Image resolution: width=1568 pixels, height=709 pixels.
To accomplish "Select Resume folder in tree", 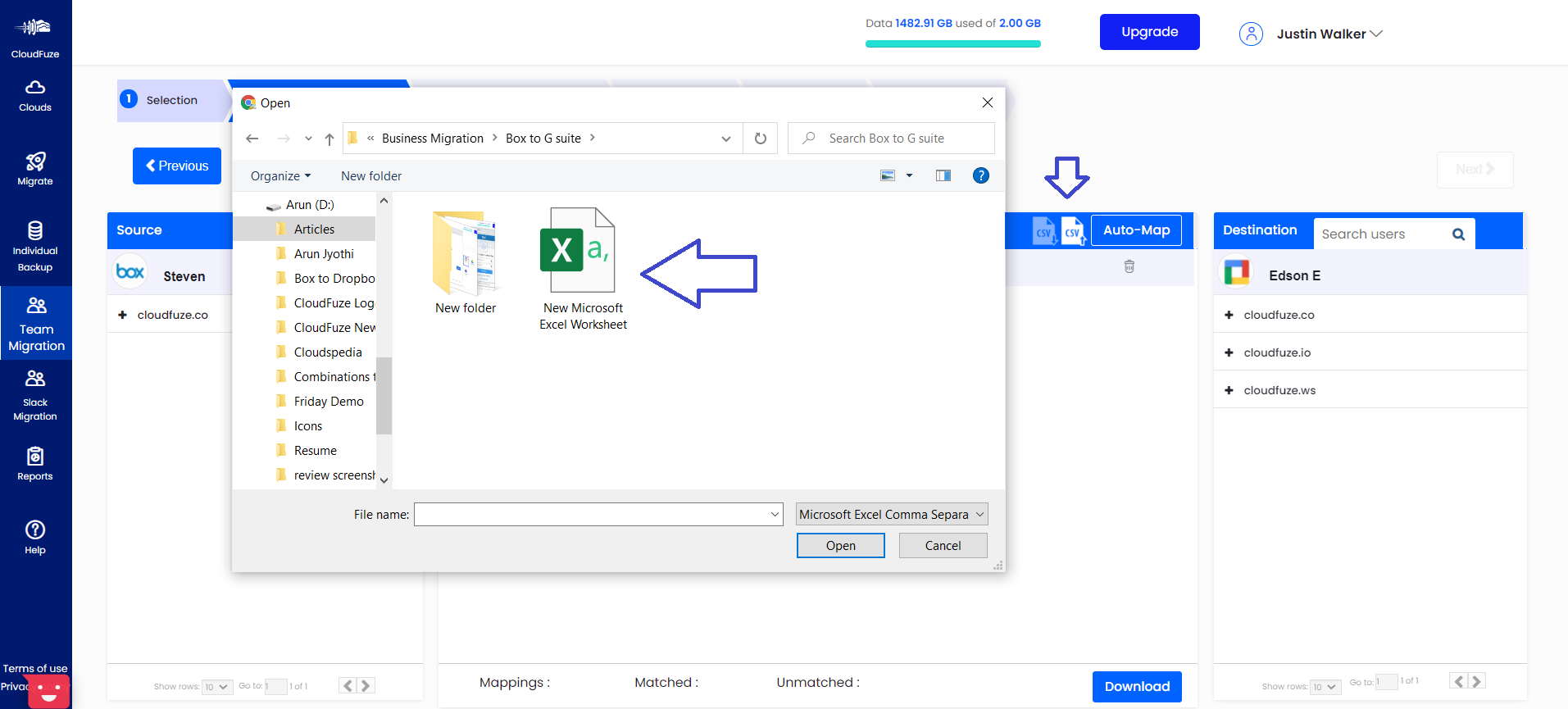I will click(x=315, y=451).
